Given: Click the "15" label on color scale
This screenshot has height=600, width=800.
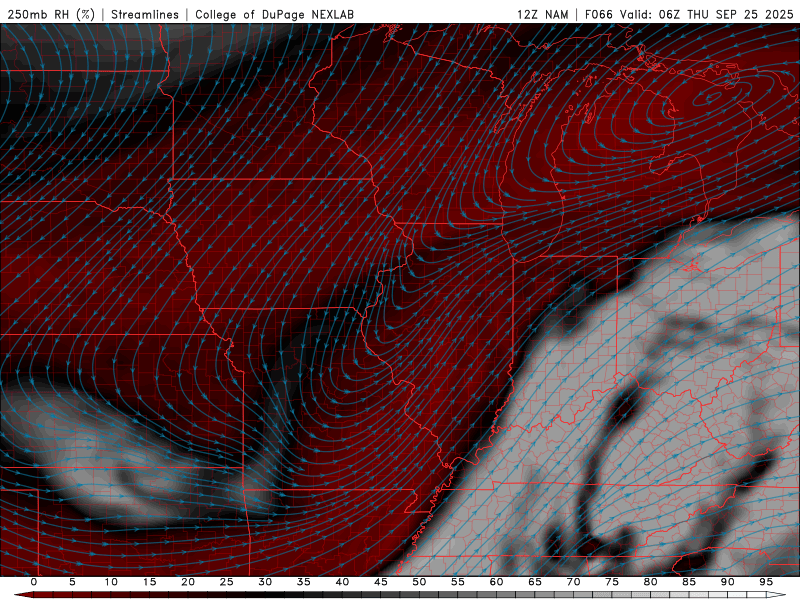Looking at the screenshot, I should coord(149,582).
